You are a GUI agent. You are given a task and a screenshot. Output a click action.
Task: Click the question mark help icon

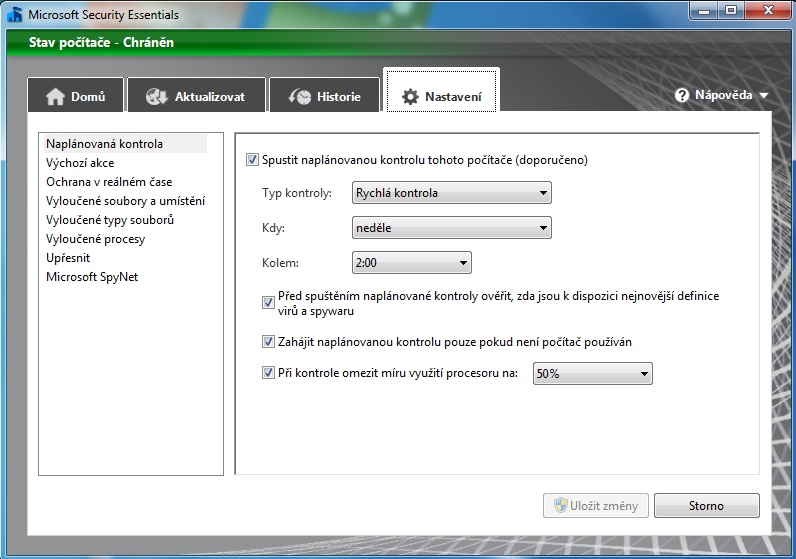(682, 95)
